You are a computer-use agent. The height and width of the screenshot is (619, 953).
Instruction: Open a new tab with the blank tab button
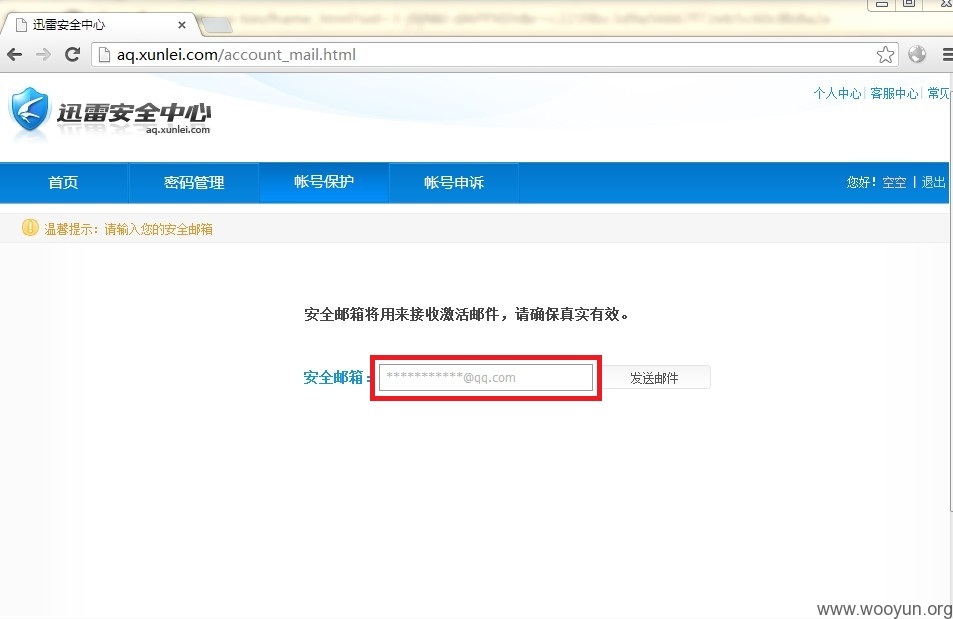(x=216, y=25)
